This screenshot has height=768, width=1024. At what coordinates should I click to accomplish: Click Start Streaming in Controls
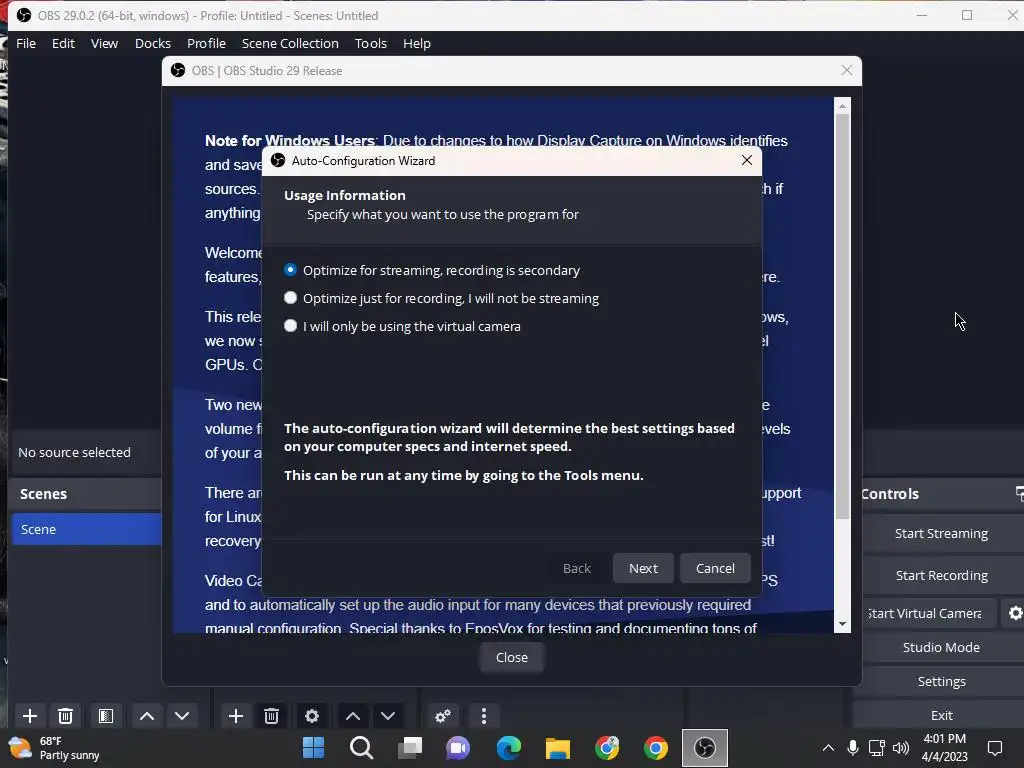point(941,534)
